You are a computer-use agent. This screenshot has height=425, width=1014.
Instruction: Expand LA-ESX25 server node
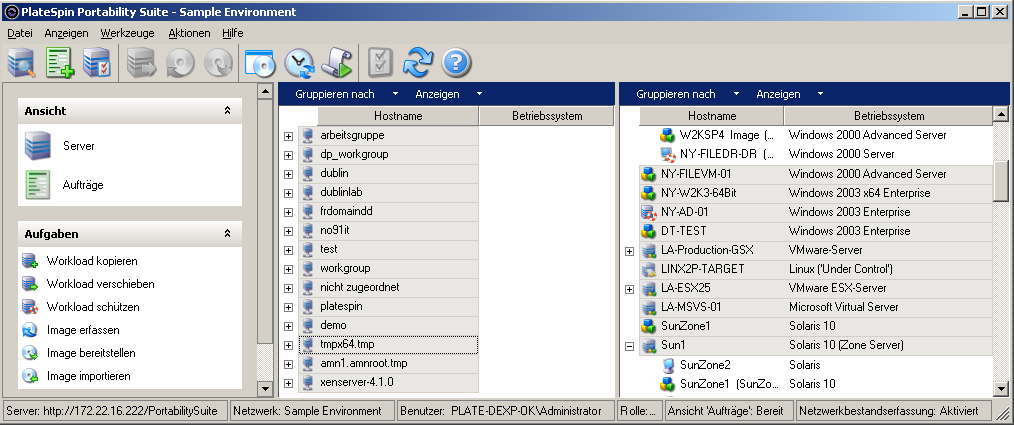click(629, 289)
